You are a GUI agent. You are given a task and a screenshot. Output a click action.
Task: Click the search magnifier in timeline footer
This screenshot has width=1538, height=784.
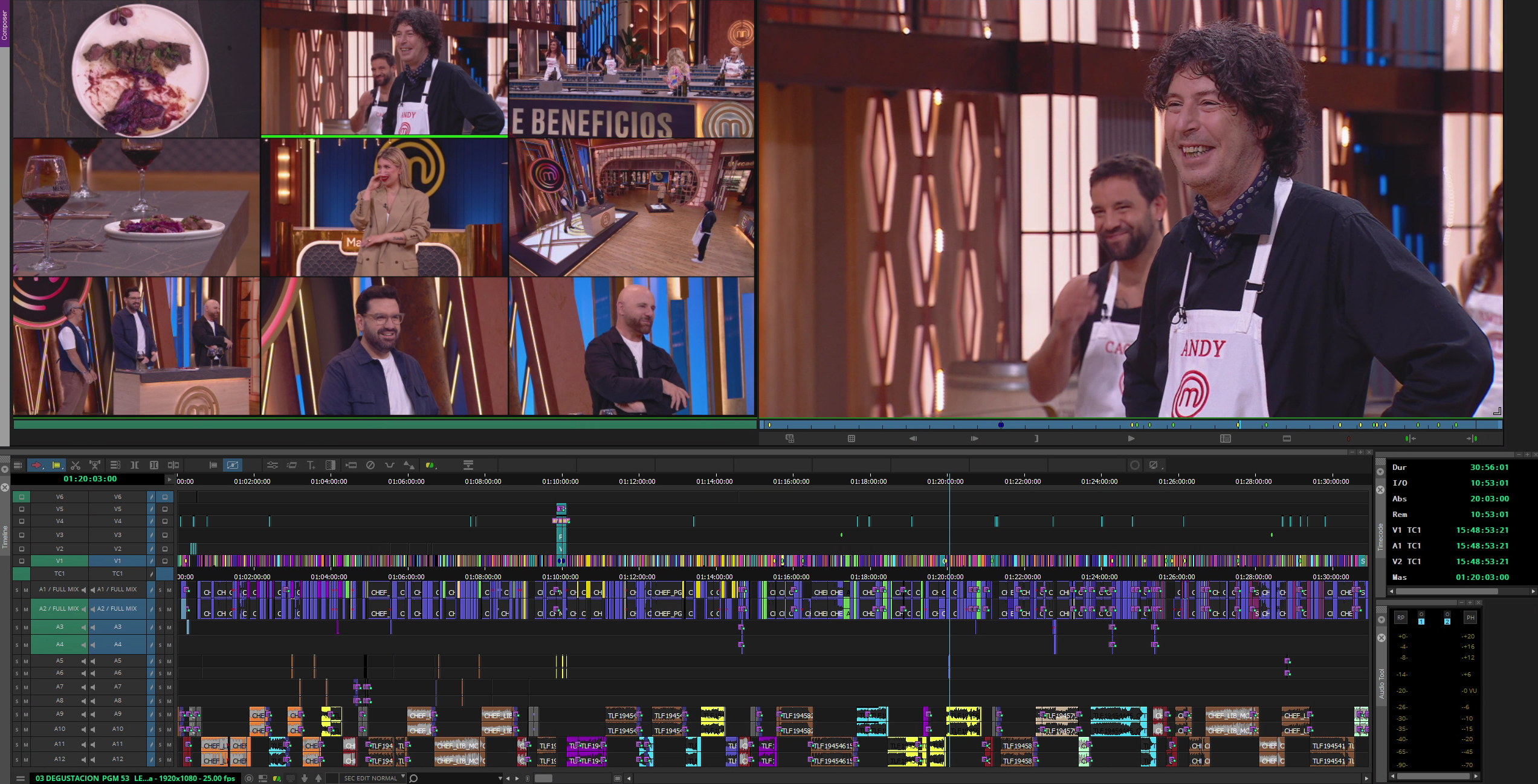413,778
